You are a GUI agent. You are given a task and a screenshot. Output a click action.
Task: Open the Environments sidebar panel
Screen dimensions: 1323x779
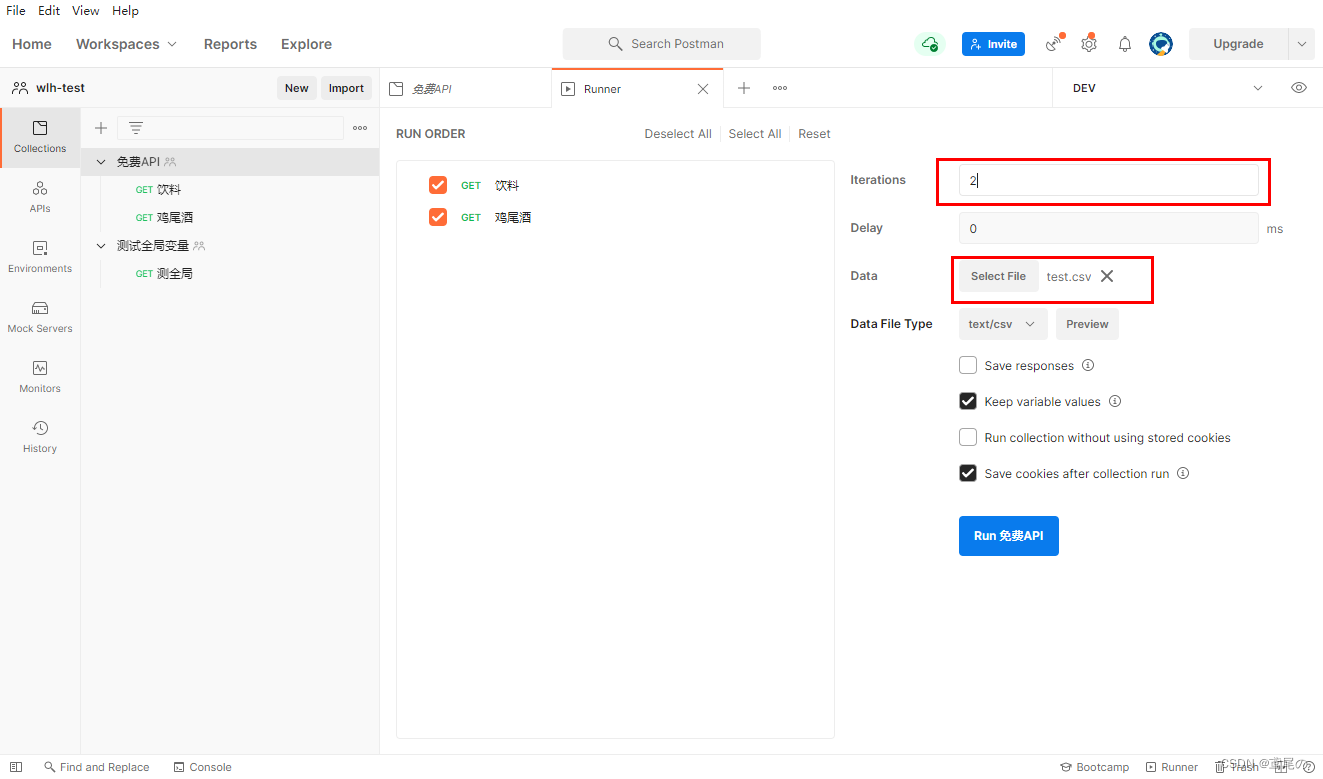40,257
